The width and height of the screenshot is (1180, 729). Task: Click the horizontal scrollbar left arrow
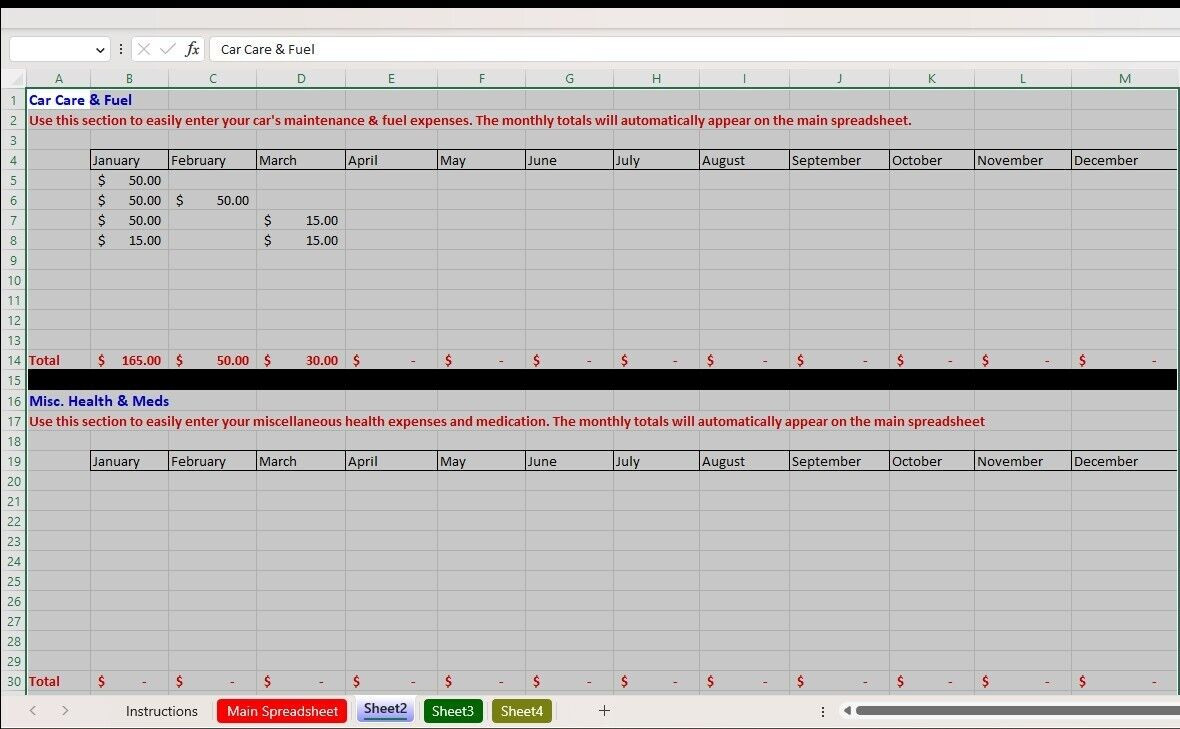(847, 710)
